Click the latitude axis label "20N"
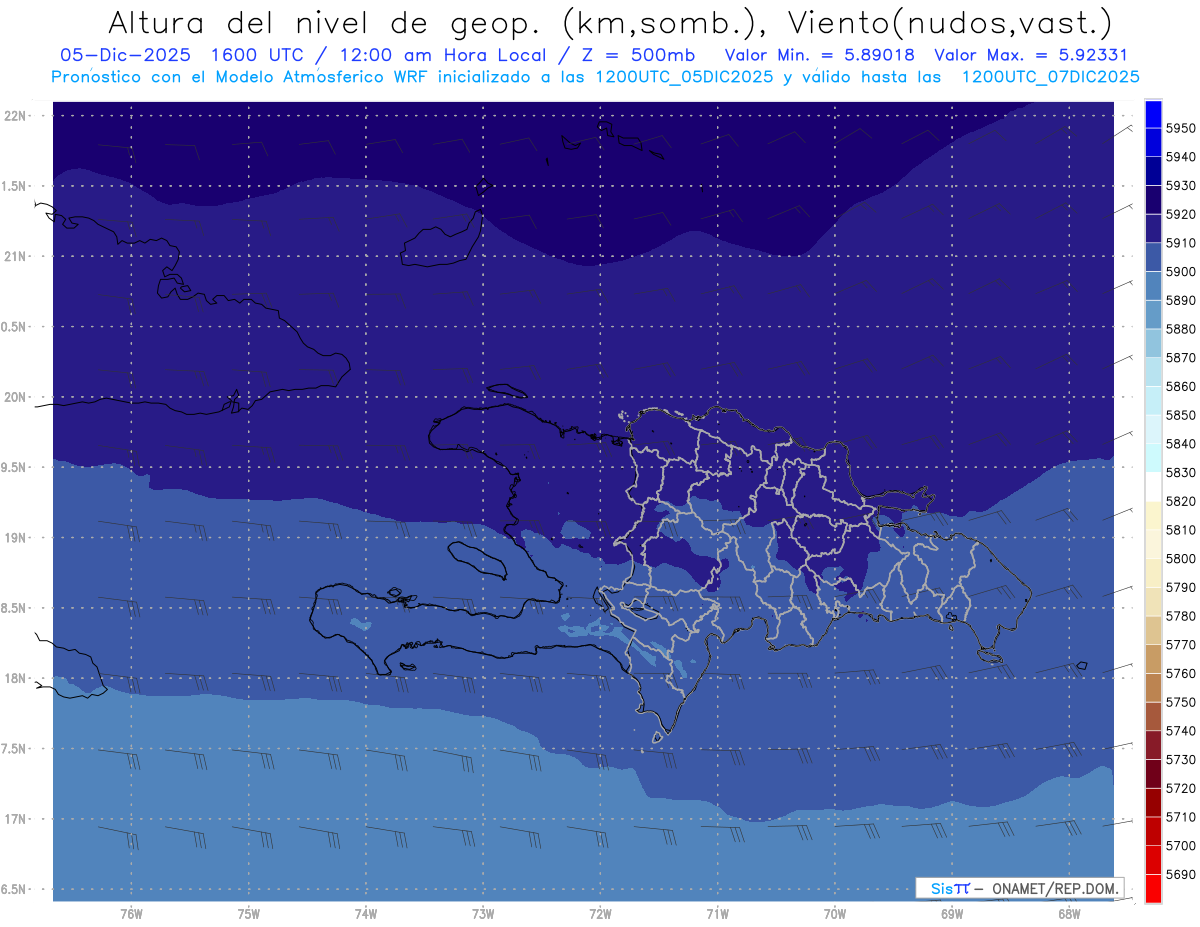 [16, 397]
